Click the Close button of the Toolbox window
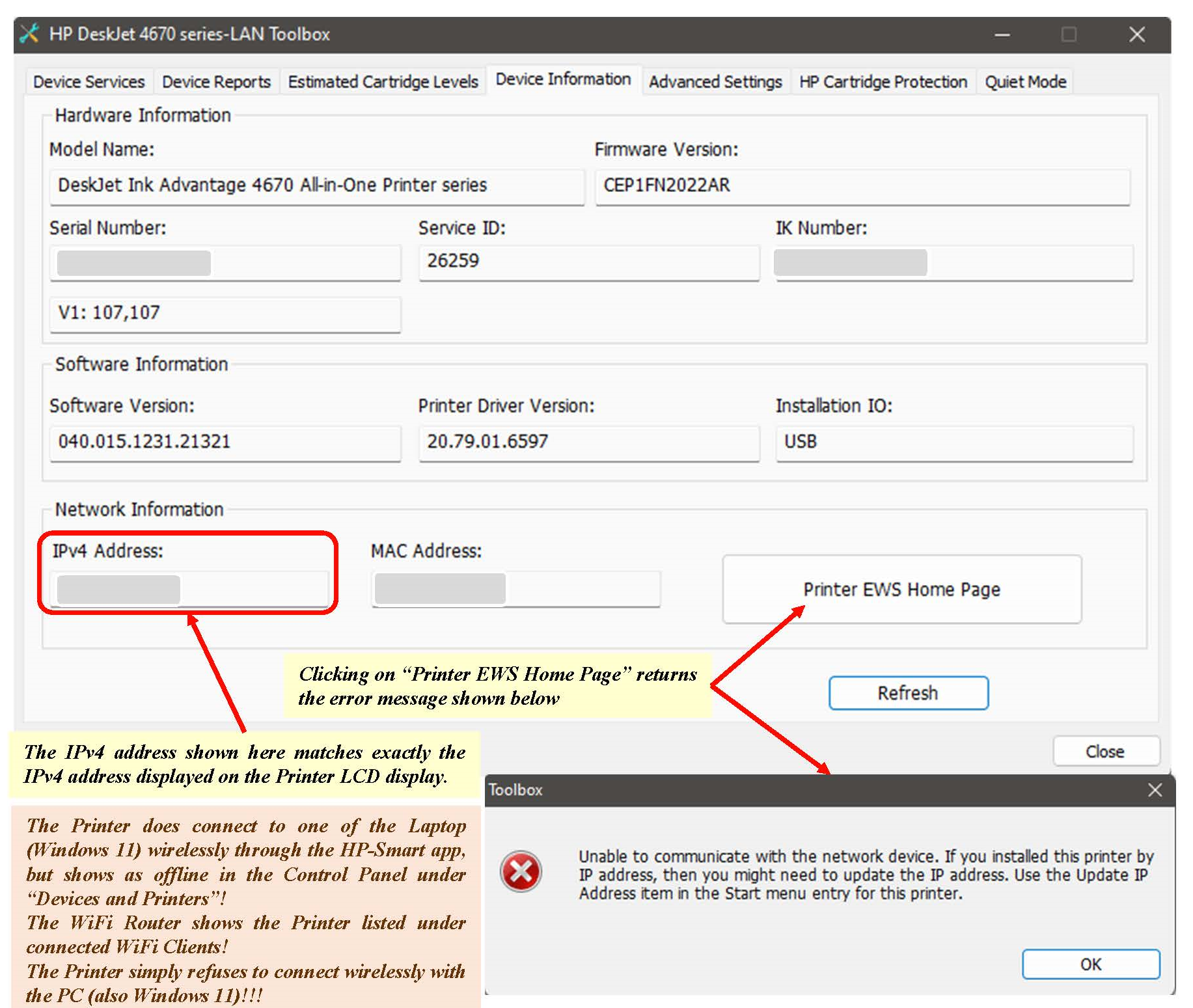Viewport: 1193px width, 1008px height. 1106,752
